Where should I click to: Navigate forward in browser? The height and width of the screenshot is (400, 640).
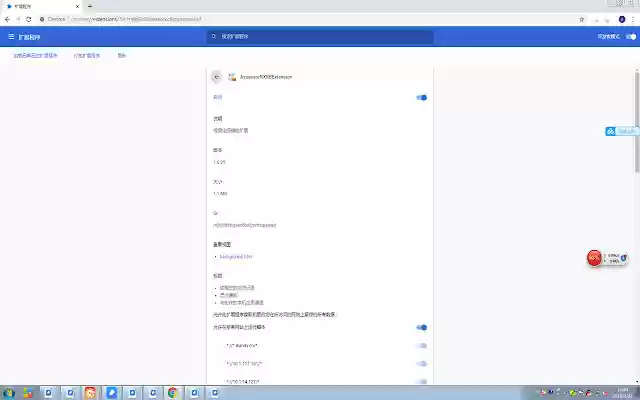point(18,19)
